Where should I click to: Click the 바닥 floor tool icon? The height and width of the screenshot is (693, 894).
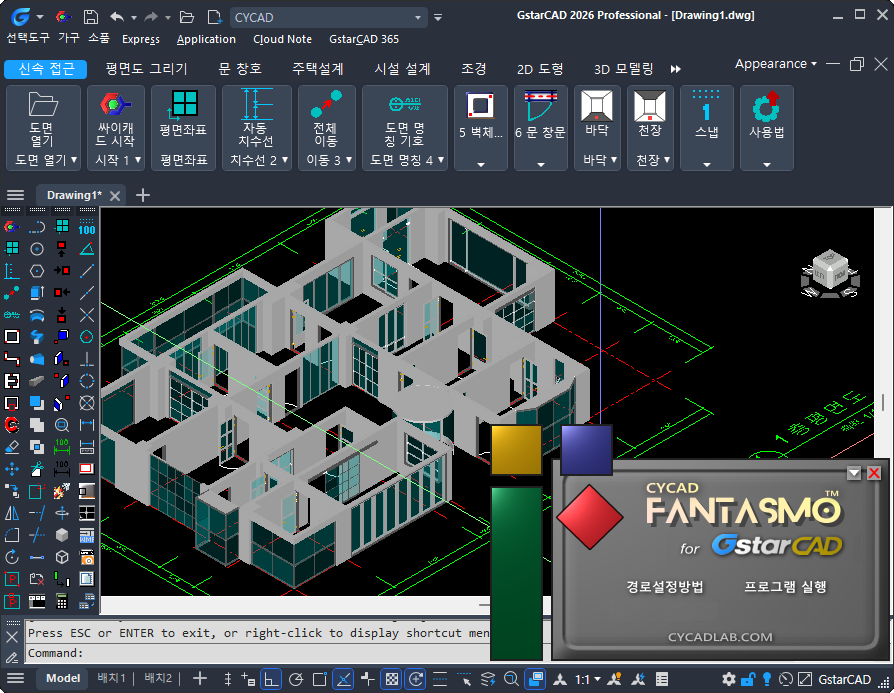[596, 106]
